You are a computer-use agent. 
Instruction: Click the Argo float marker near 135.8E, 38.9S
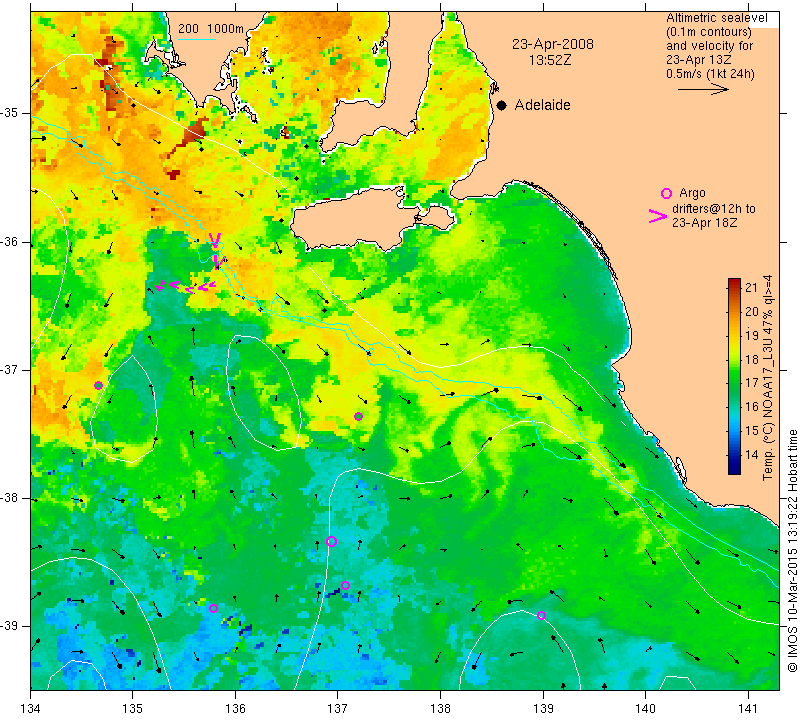(x=213, y=608)
